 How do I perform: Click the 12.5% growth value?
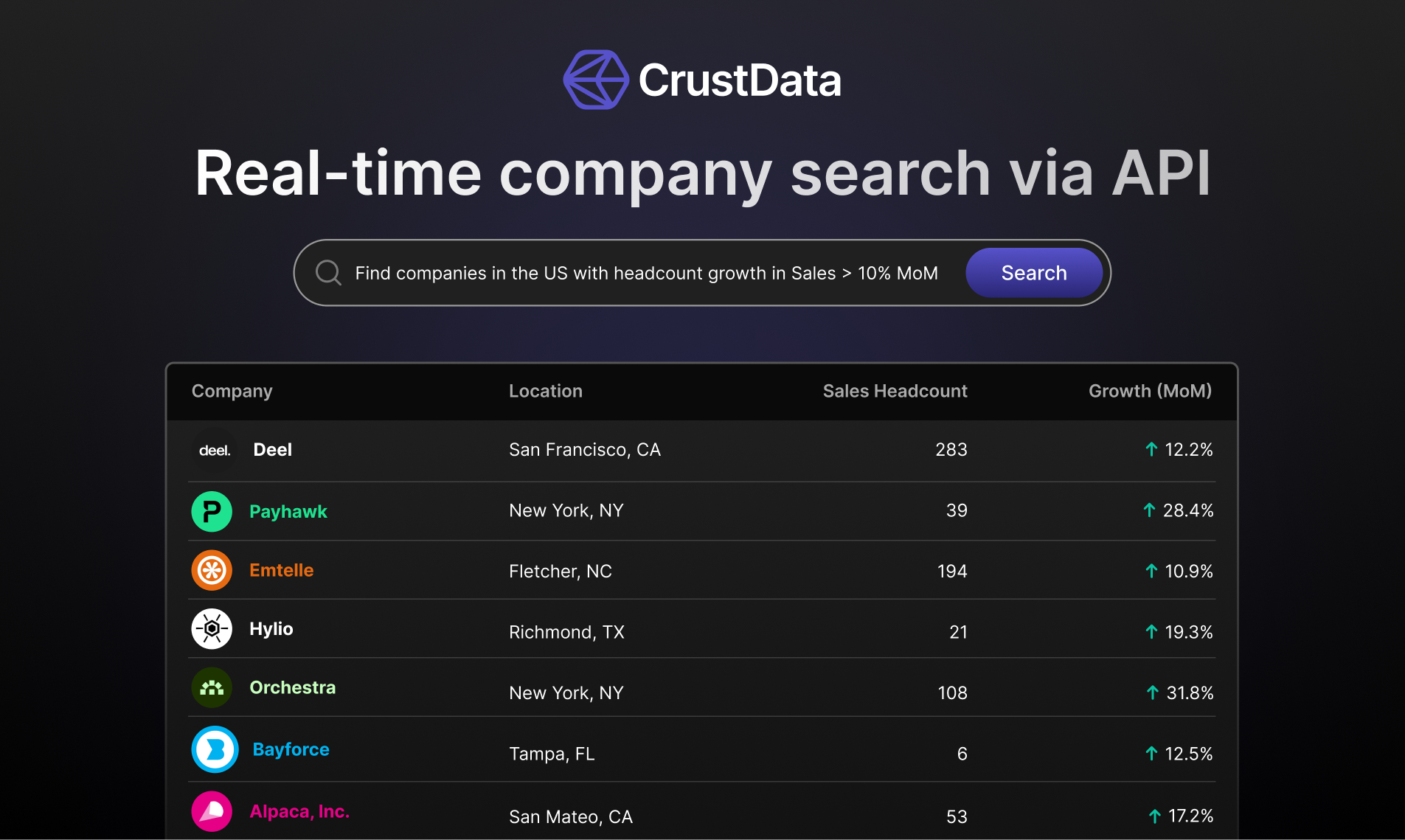pyautogui.click(x=1189, y=754)
